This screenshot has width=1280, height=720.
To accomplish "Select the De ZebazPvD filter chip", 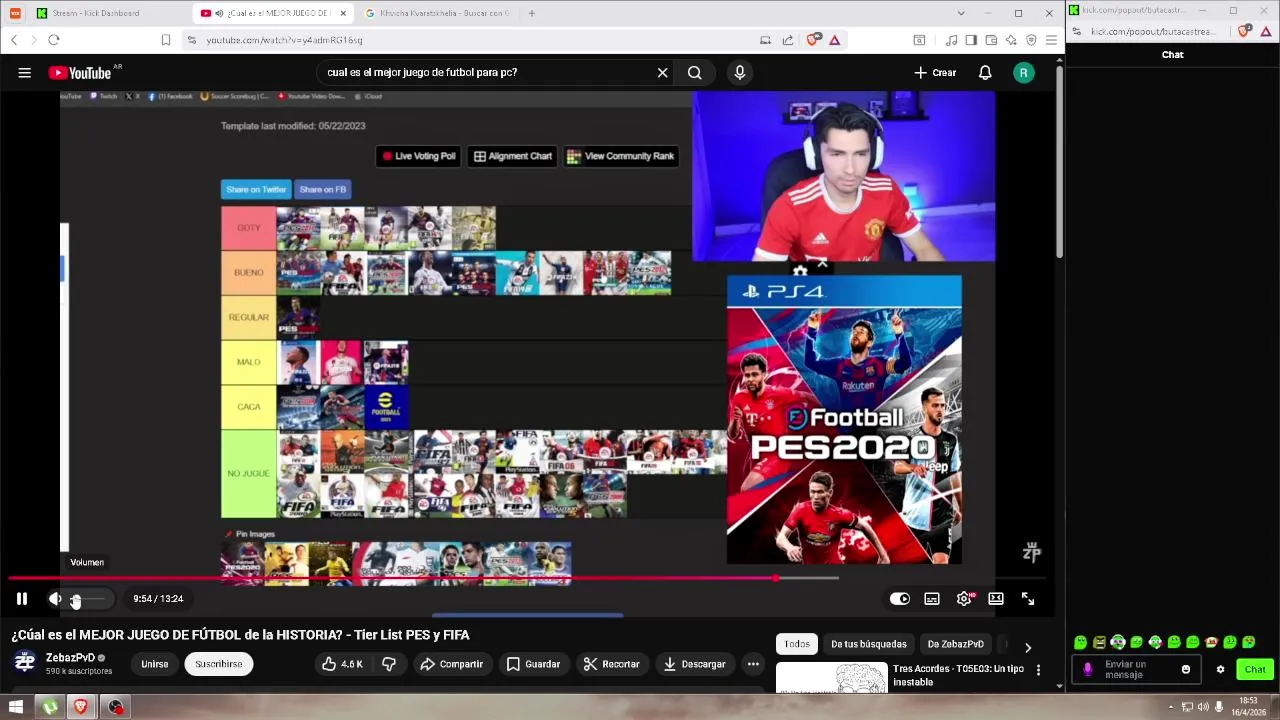I will [x=956, y=644].
